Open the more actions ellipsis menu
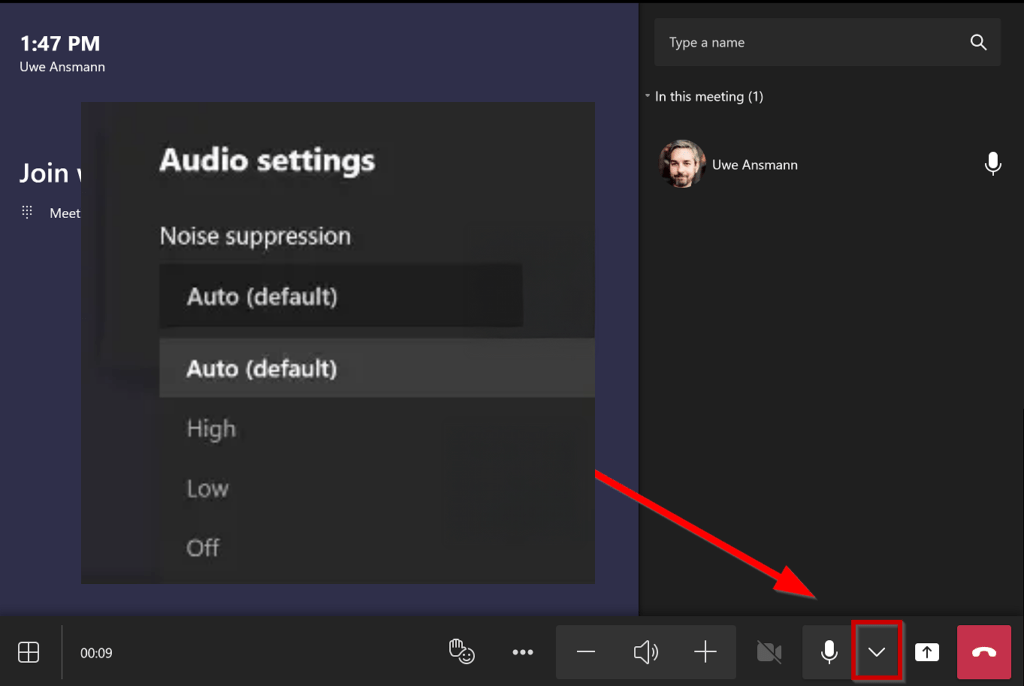1024x686 pixels. click(523, 653)
